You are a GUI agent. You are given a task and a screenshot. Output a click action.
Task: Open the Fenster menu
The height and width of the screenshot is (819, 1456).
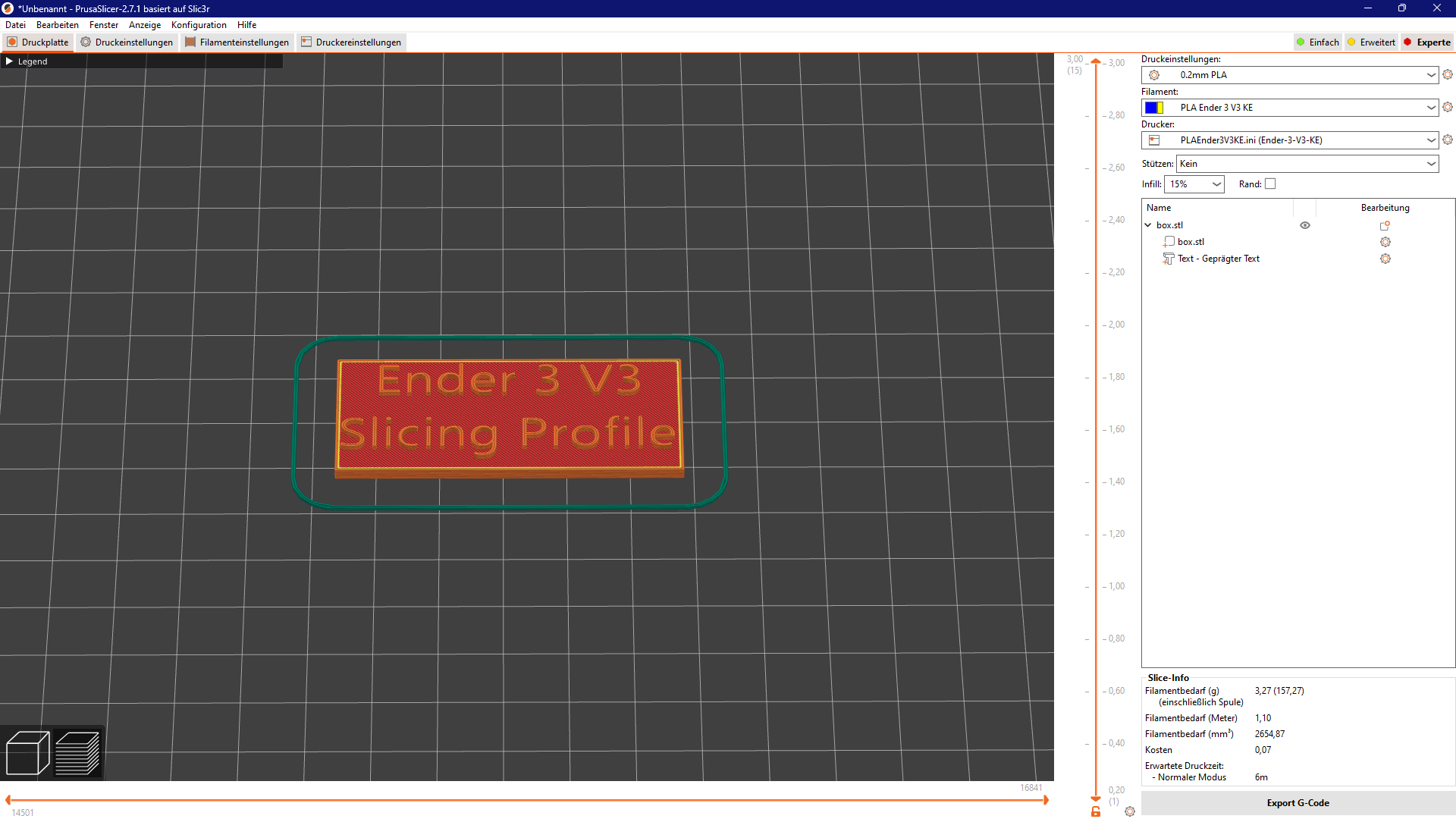pyautogui.click(x=104, y=25)
